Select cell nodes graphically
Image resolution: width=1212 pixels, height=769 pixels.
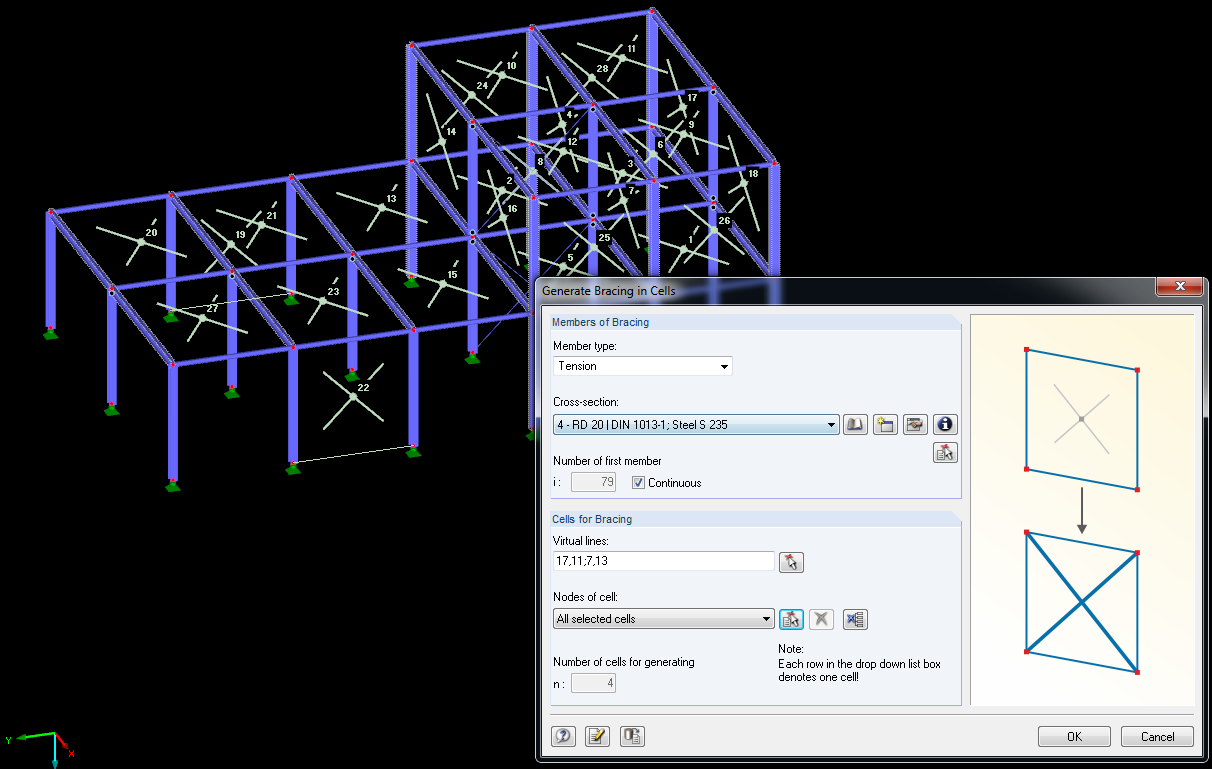tap(791, 619)
